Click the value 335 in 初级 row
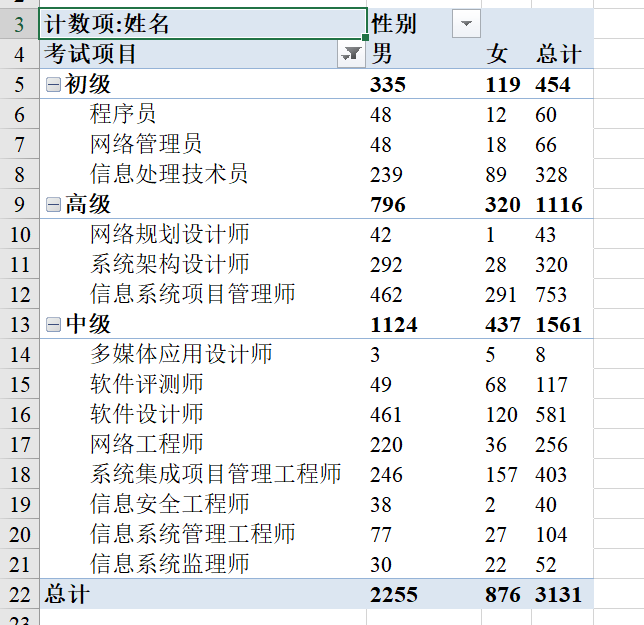 [x=388, y=85]
